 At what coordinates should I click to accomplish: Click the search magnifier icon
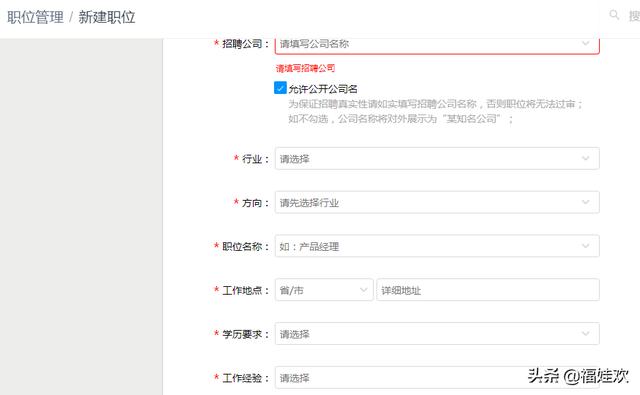(x=614, y=15)
